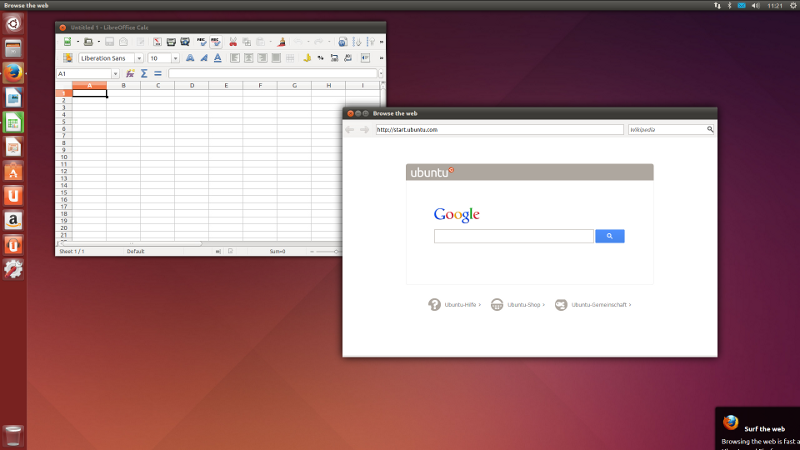The image size is (800, 450).
Task: Expand the Name Box cell reference dropdown
Action: click(116, 74)
